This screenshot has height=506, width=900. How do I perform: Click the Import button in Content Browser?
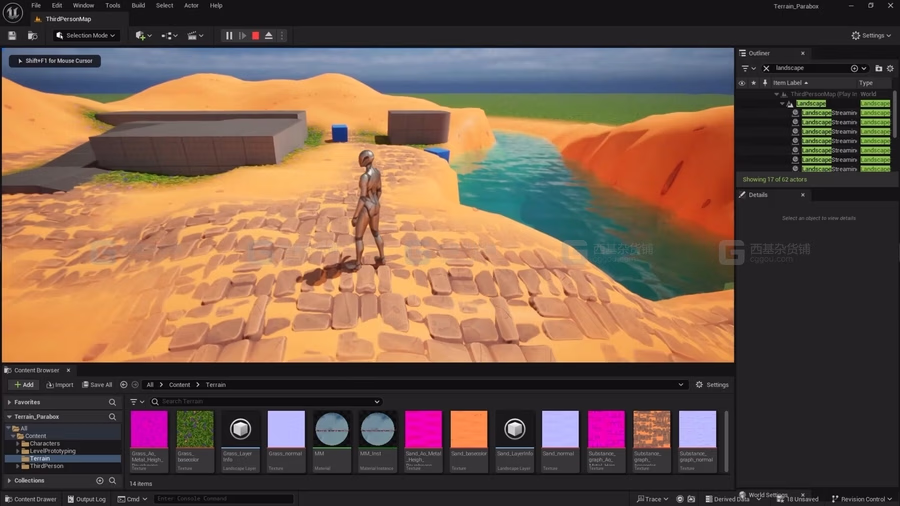point(60,385)
